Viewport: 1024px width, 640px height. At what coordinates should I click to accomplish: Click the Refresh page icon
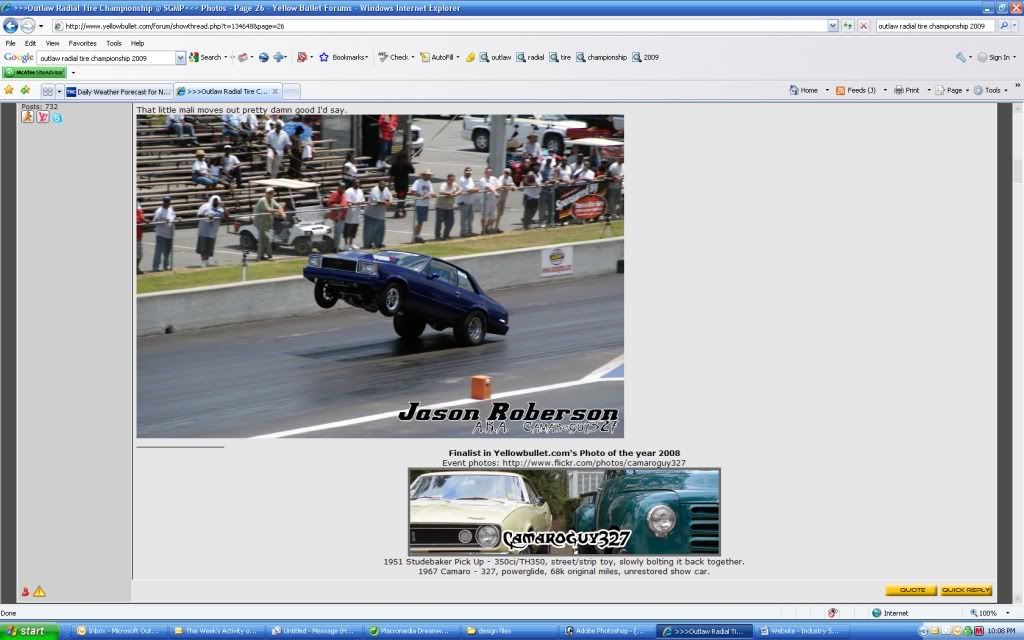click(x=848, y=26)
